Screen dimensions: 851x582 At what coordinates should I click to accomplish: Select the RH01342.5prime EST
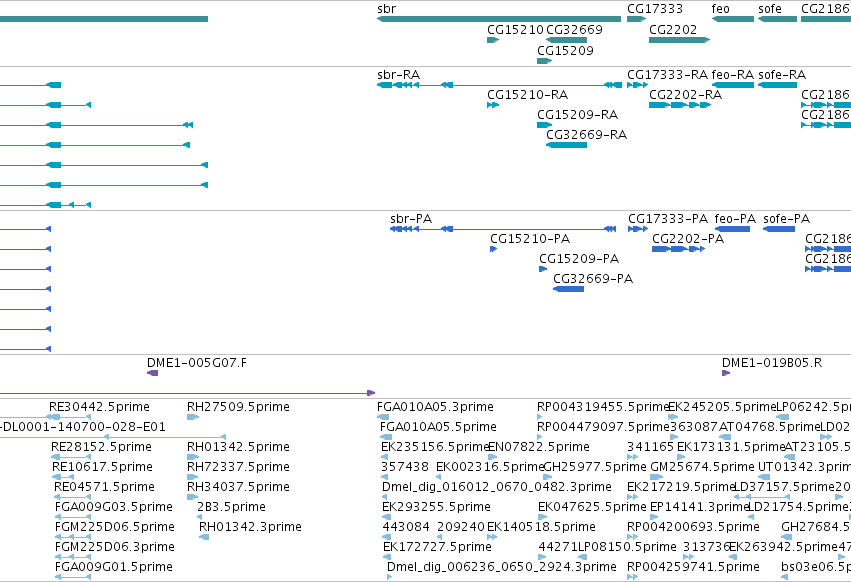[193, 457]
